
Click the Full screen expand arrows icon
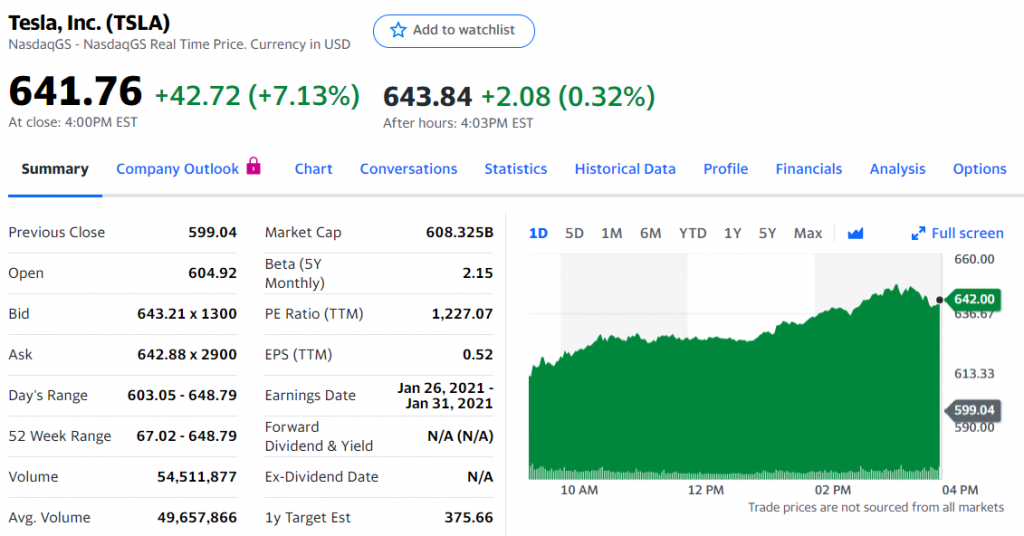pos(918,233)
